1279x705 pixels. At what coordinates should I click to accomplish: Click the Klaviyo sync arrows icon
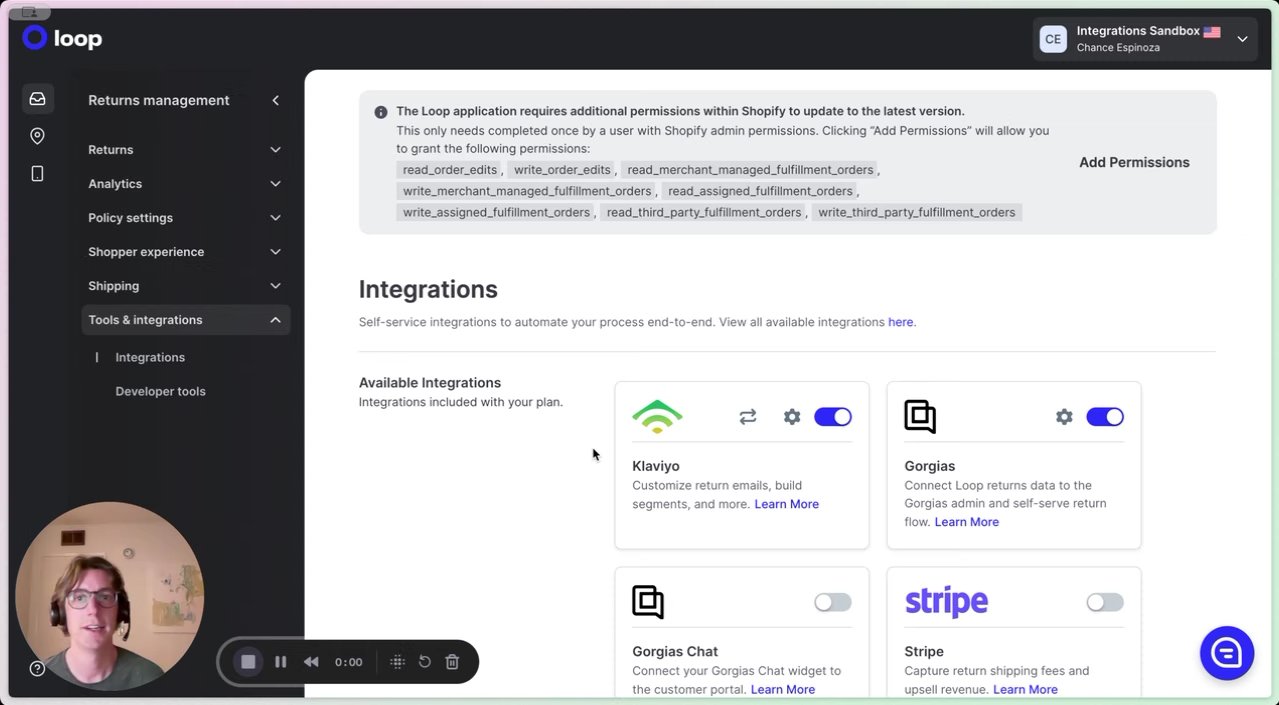tap(748, 417)
